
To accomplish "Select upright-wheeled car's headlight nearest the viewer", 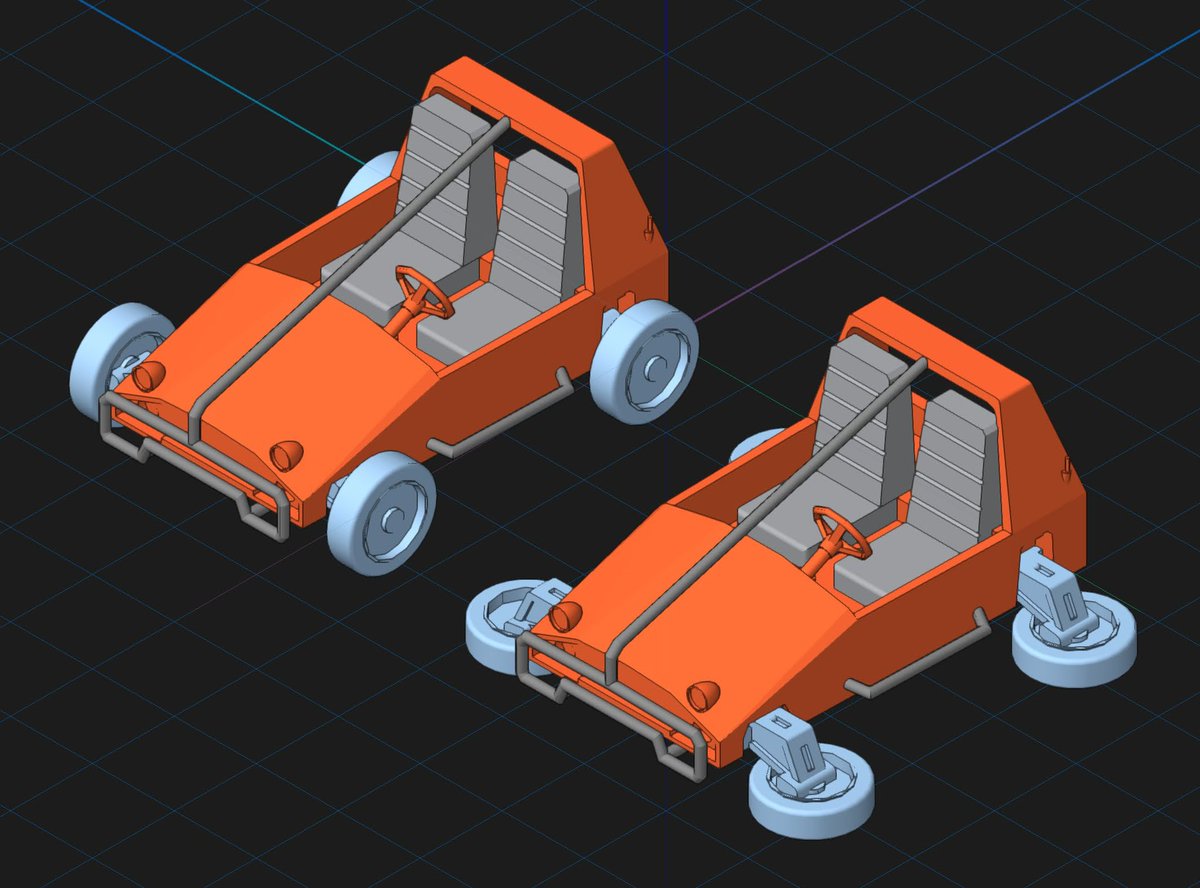I will (286, 455).
